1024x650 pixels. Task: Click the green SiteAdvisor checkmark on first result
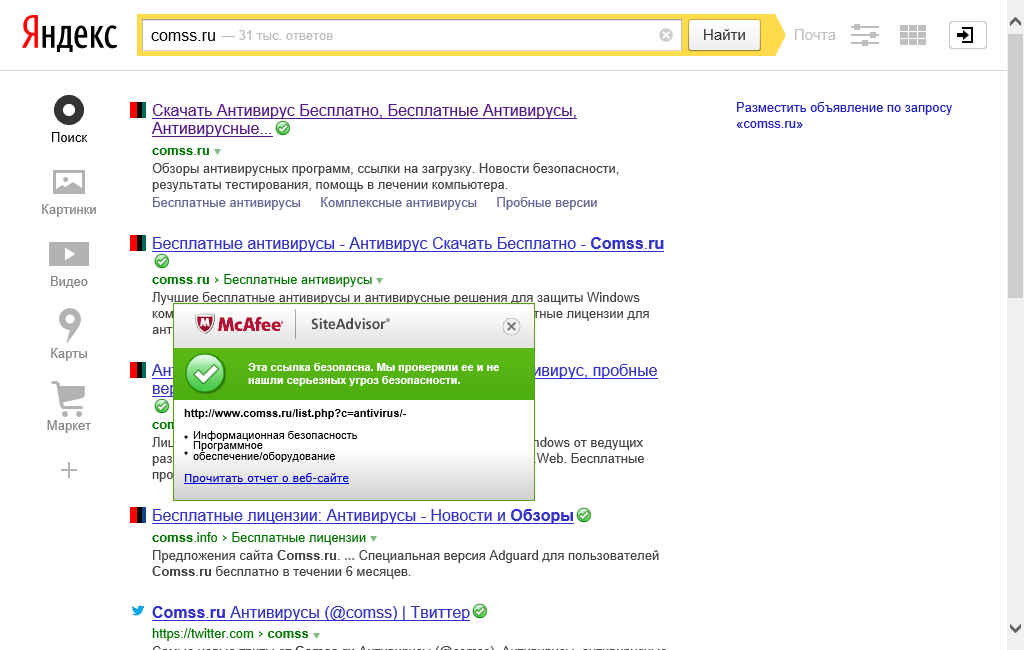pos(283,128)
